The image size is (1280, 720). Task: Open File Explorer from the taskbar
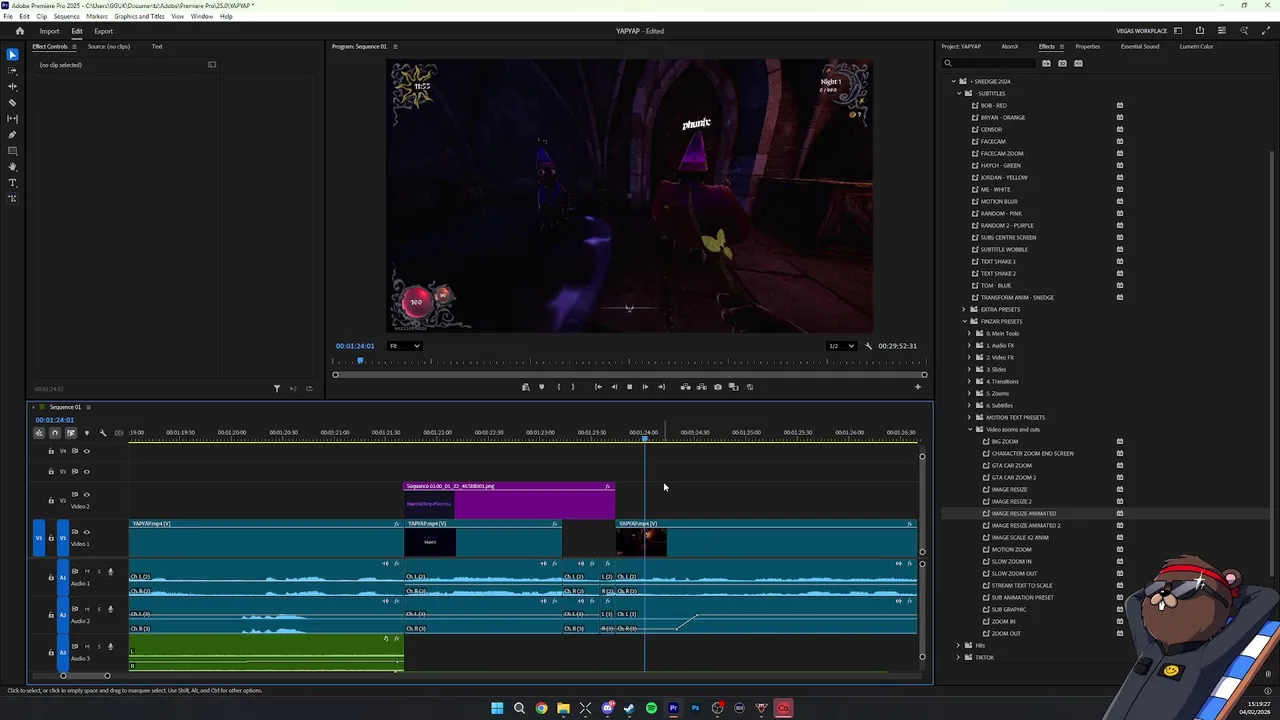(563, 708)
